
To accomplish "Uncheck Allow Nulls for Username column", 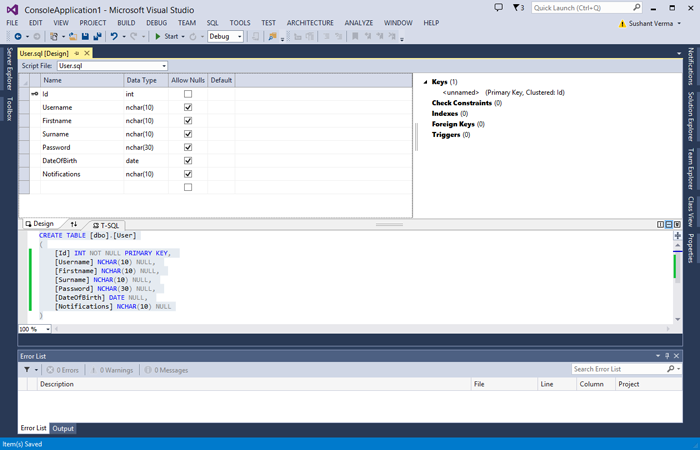I will tap(188, 107).
